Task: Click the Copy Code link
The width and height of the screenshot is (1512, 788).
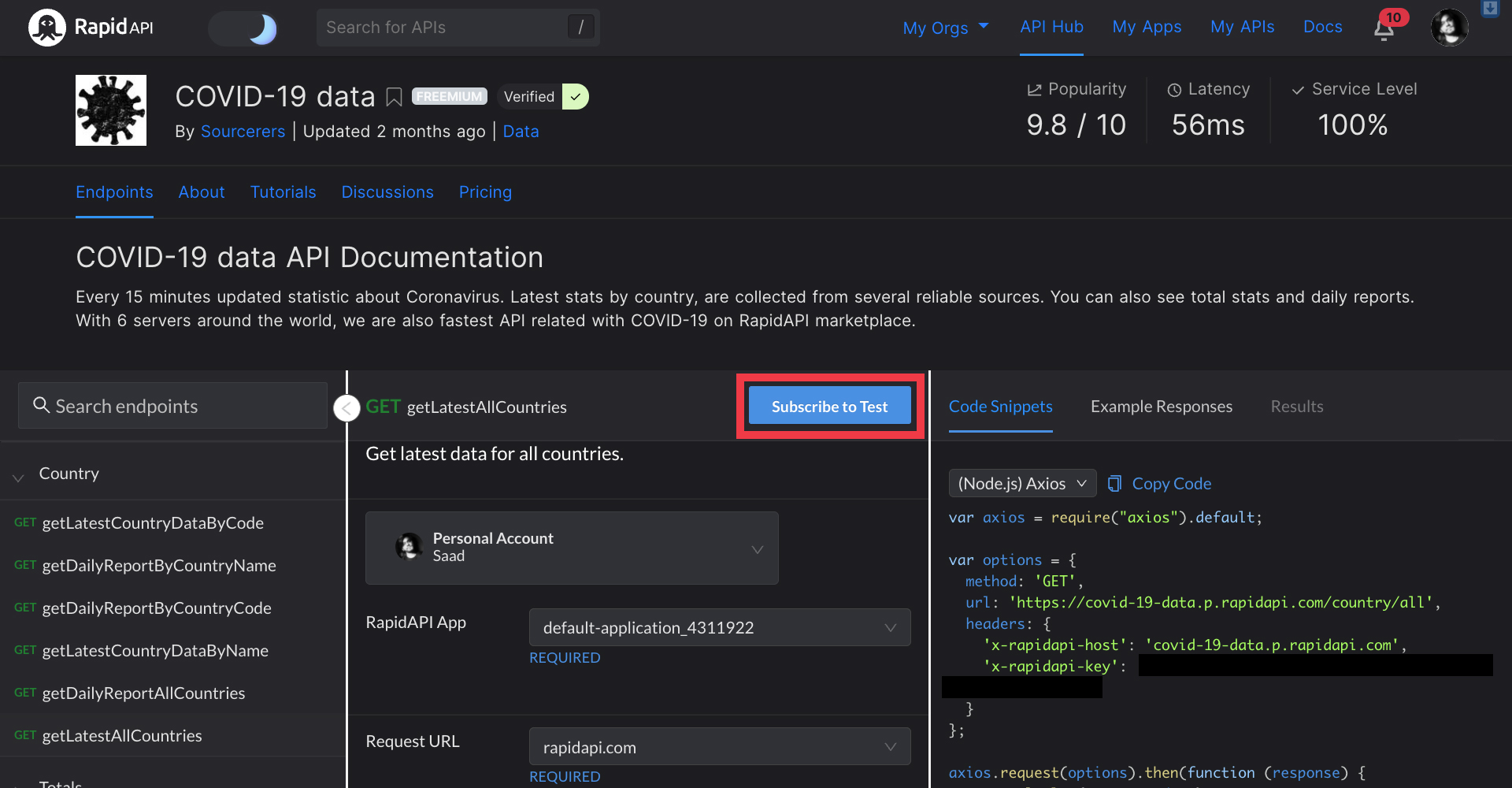Action: click(1171, 484)
